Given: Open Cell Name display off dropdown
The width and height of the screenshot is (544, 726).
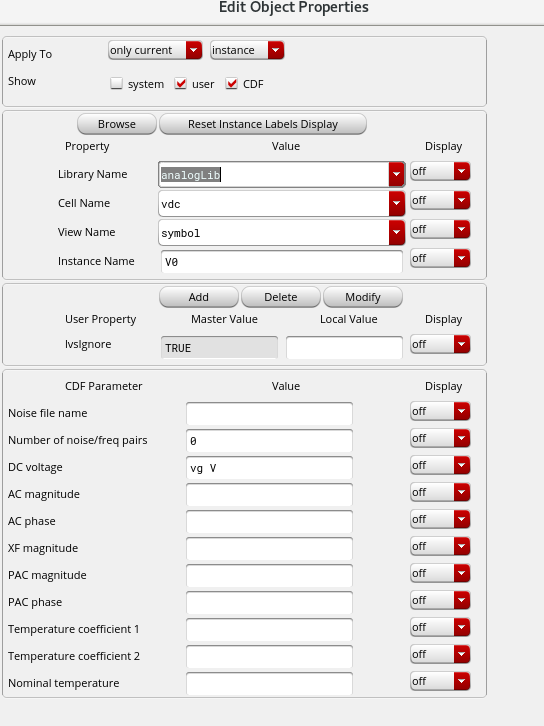Looking at the screenshot, I should (440, 200).
